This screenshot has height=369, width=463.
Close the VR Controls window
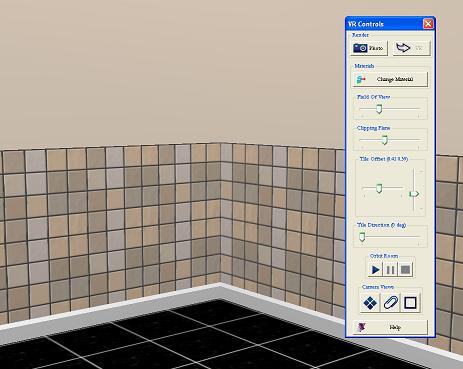pyautogui.click(x=428, y=24)
